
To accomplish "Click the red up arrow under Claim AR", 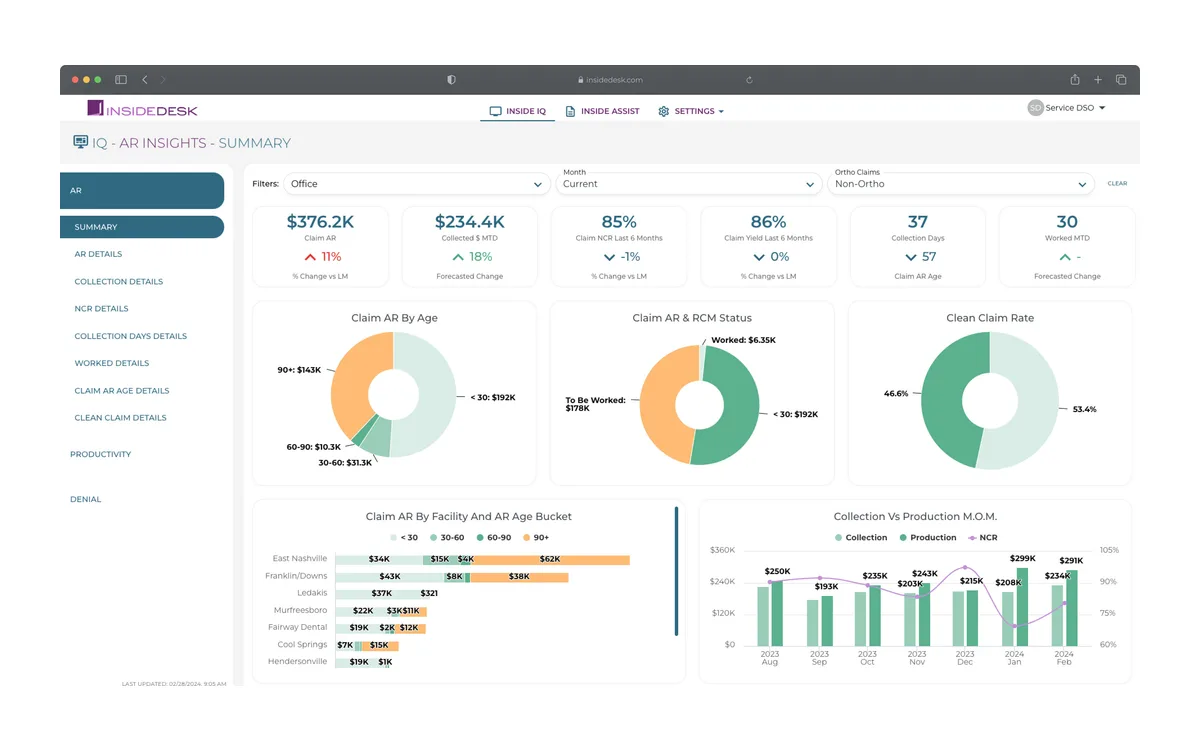I will coord(309,257).
